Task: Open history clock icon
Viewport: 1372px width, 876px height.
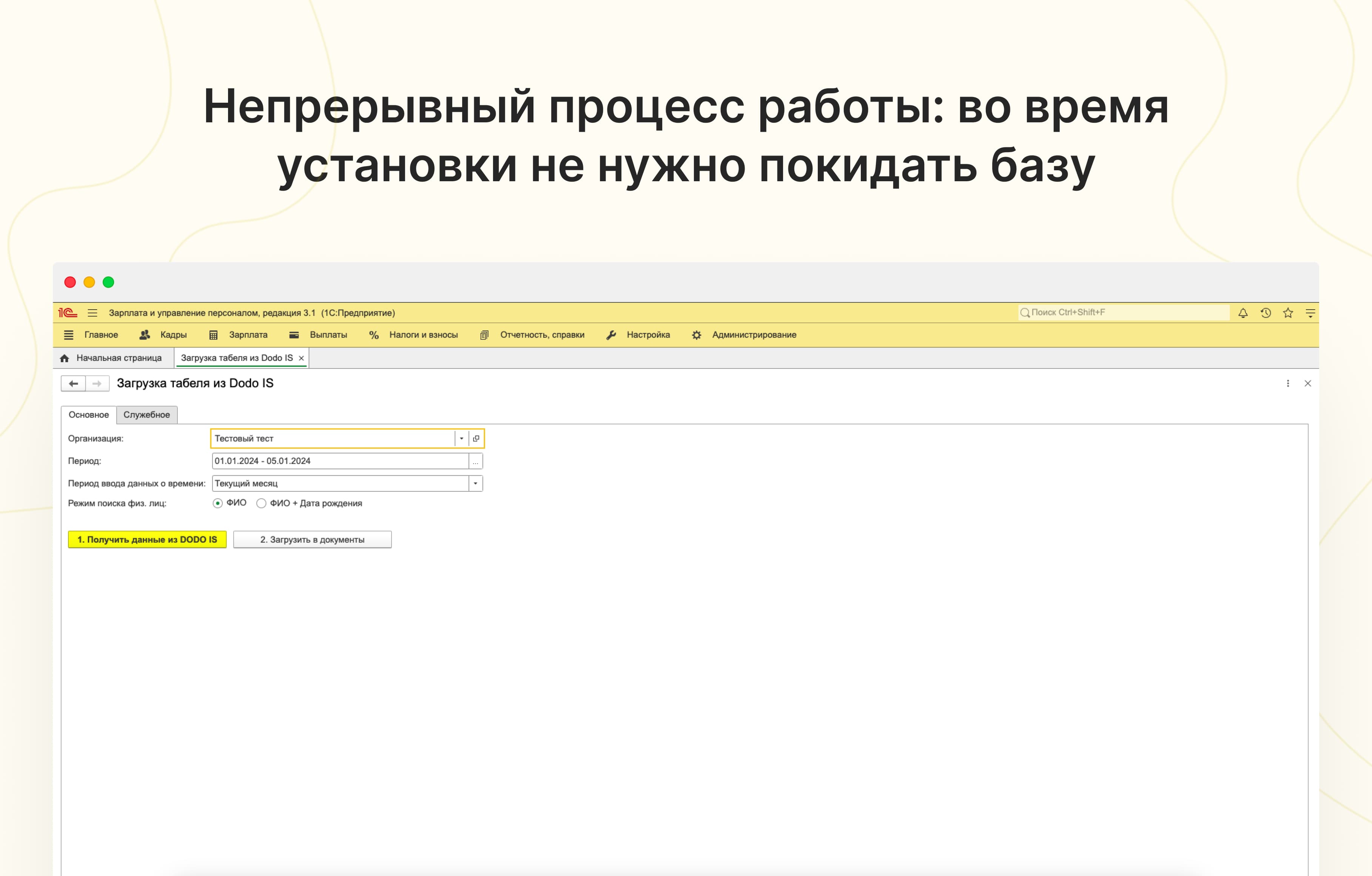Action: pyautogui.click(x=1266, y=313)
